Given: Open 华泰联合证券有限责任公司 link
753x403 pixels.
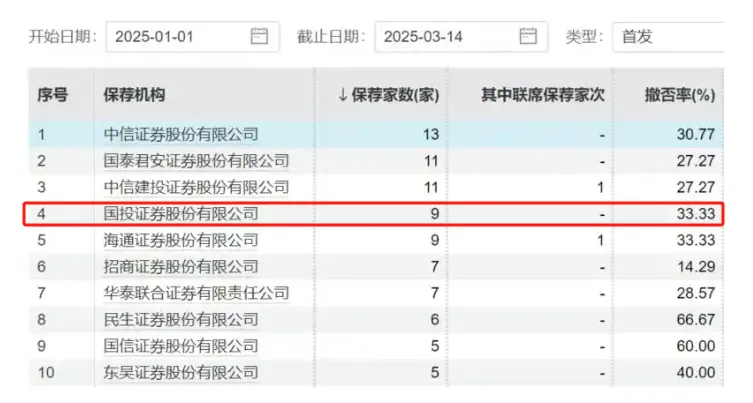Looking at the screenshot, I should click(196, 293).
